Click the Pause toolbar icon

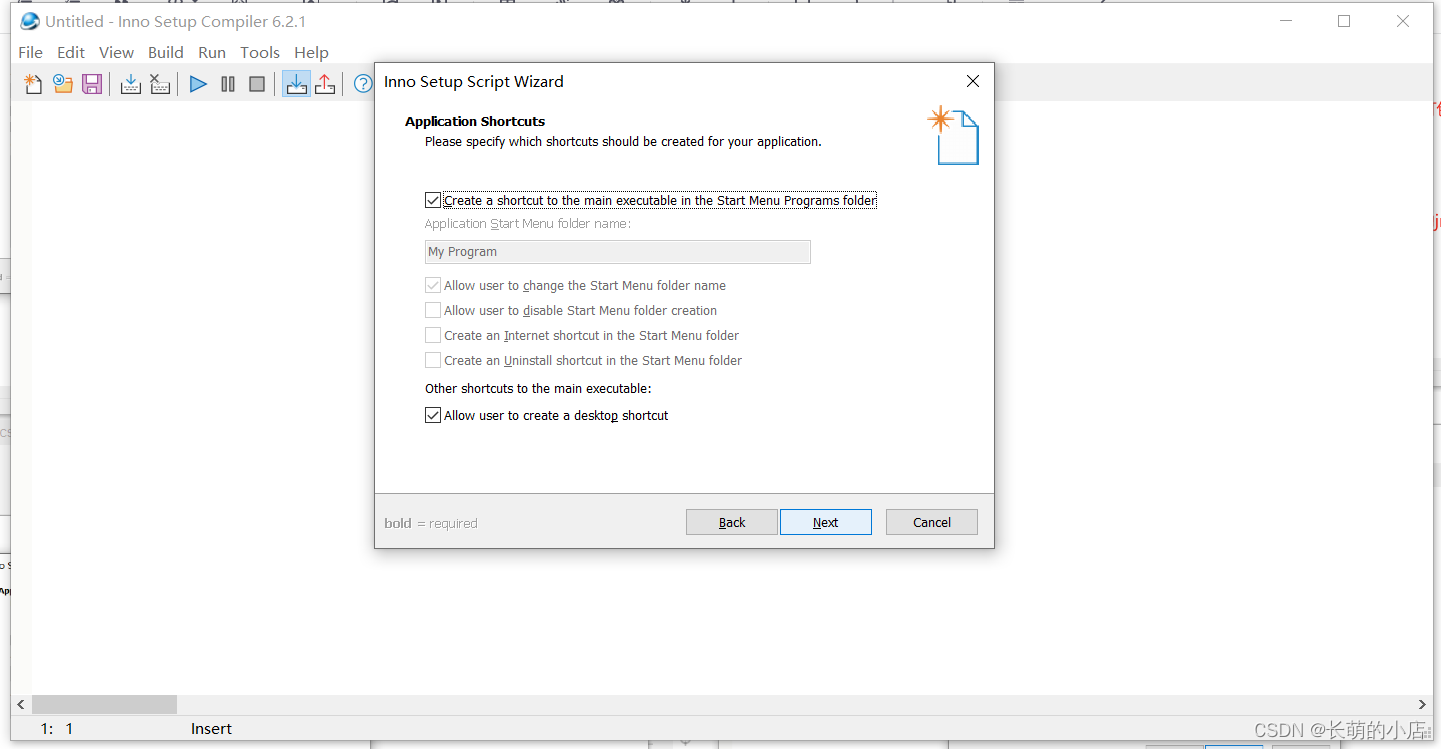[228, 84]
